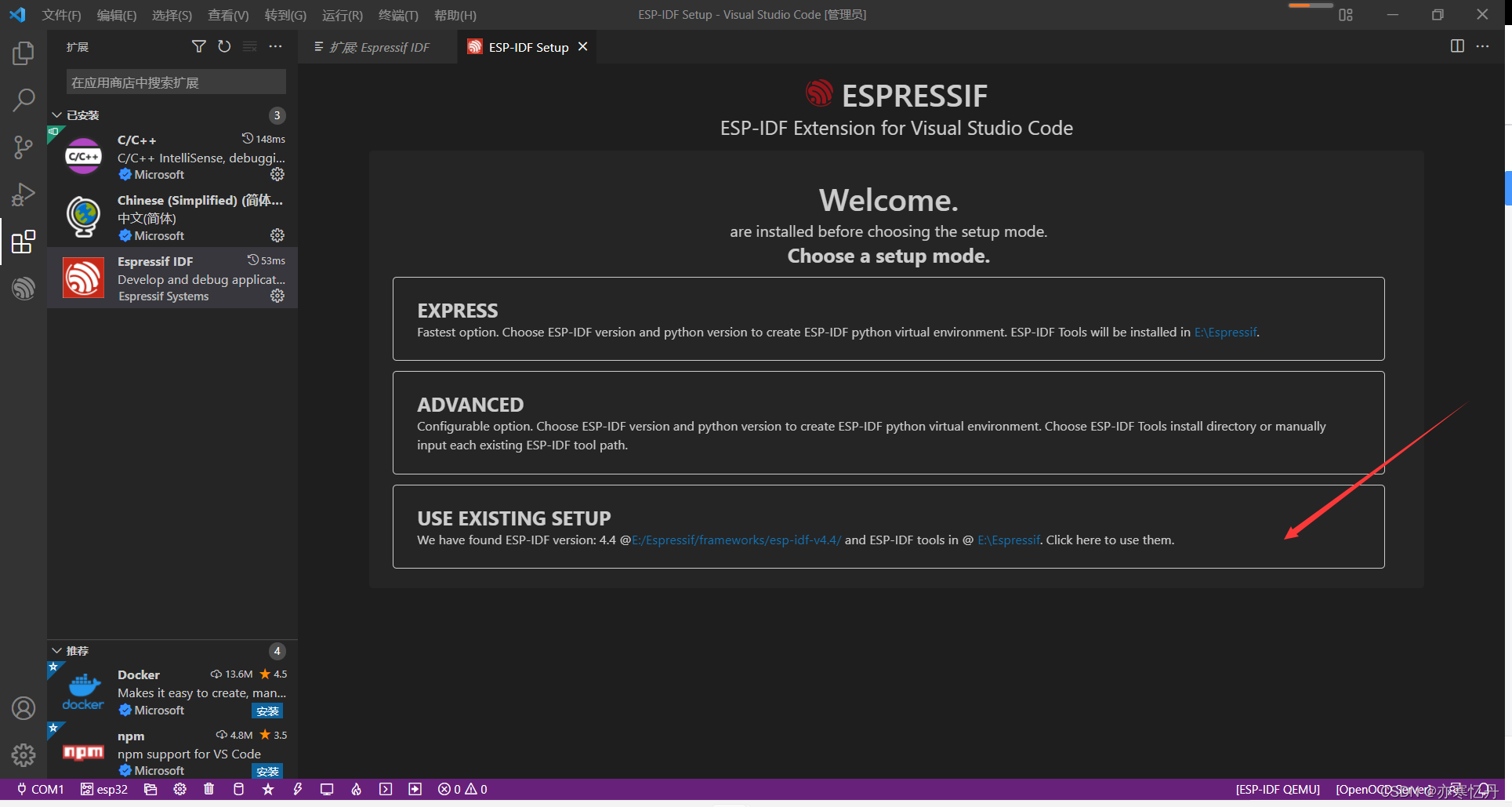Open the File (文件) menu
Screen dimensions: 1512x807
61,15
